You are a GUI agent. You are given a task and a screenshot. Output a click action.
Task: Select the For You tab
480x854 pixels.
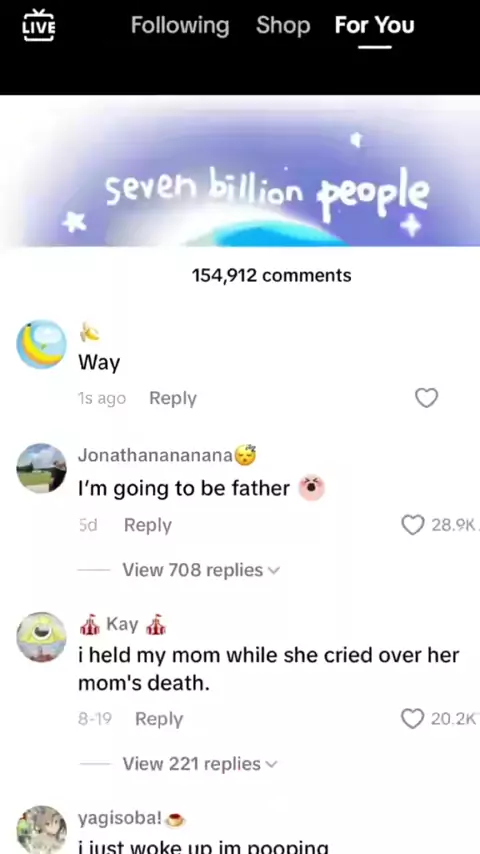(374, 25)
